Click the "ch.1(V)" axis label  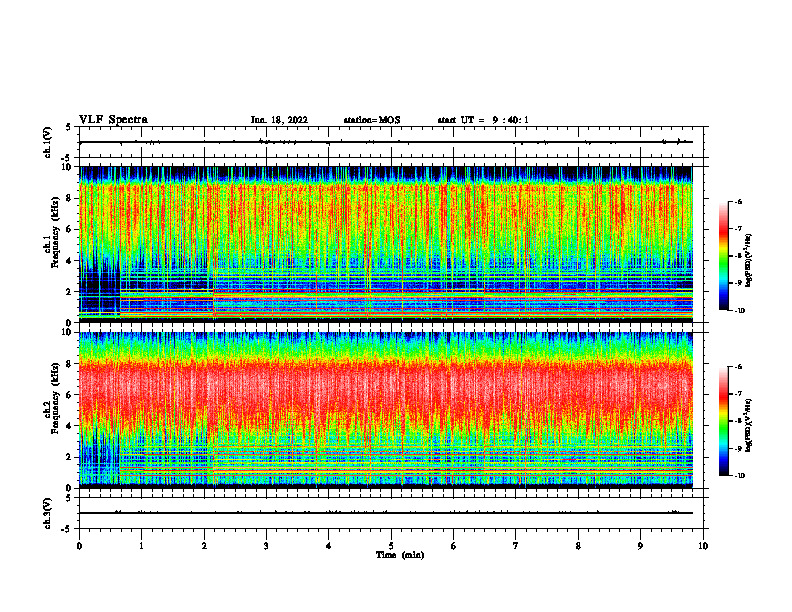[x=47, y=142]
